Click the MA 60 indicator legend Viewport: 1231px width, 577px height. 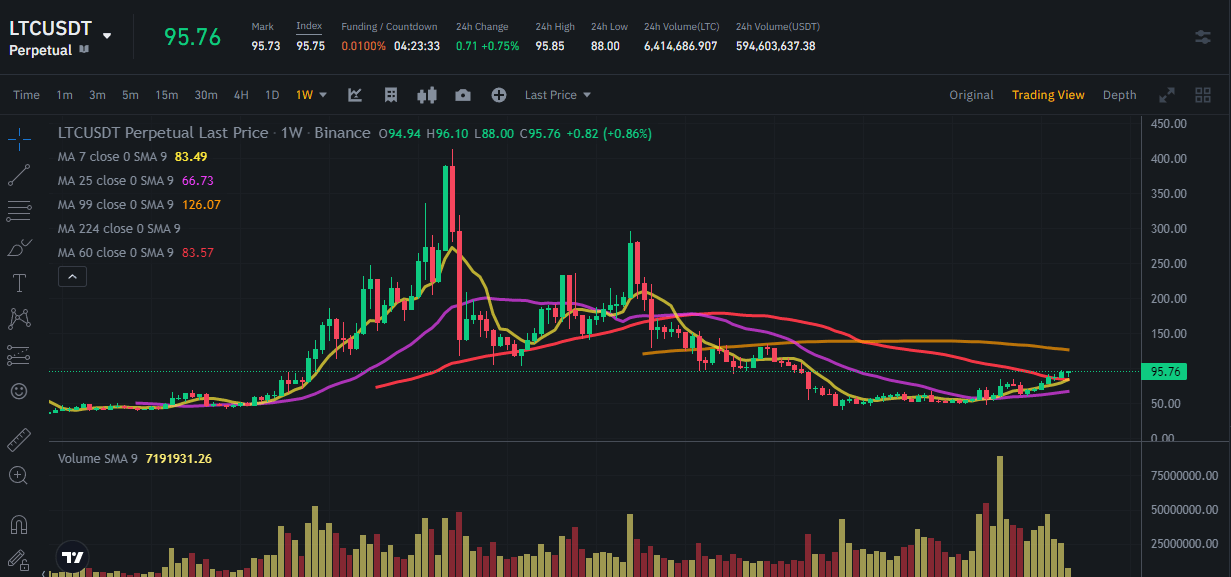(135, 253)
